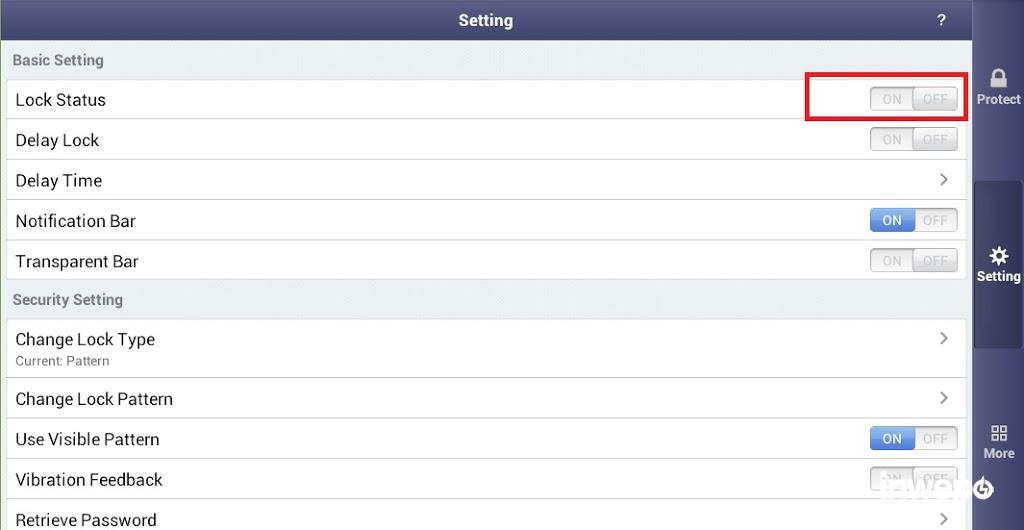Expand Retrieve Password chevron

(943, 518)
